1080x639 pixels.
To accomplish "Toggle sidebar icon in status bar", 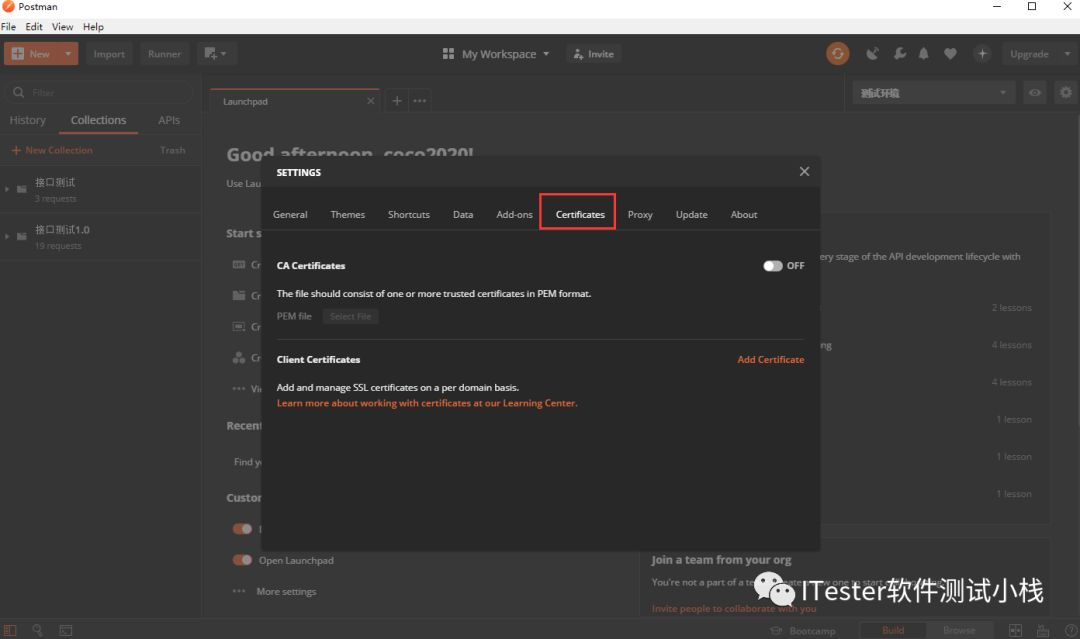I will (x=10, y=630).
